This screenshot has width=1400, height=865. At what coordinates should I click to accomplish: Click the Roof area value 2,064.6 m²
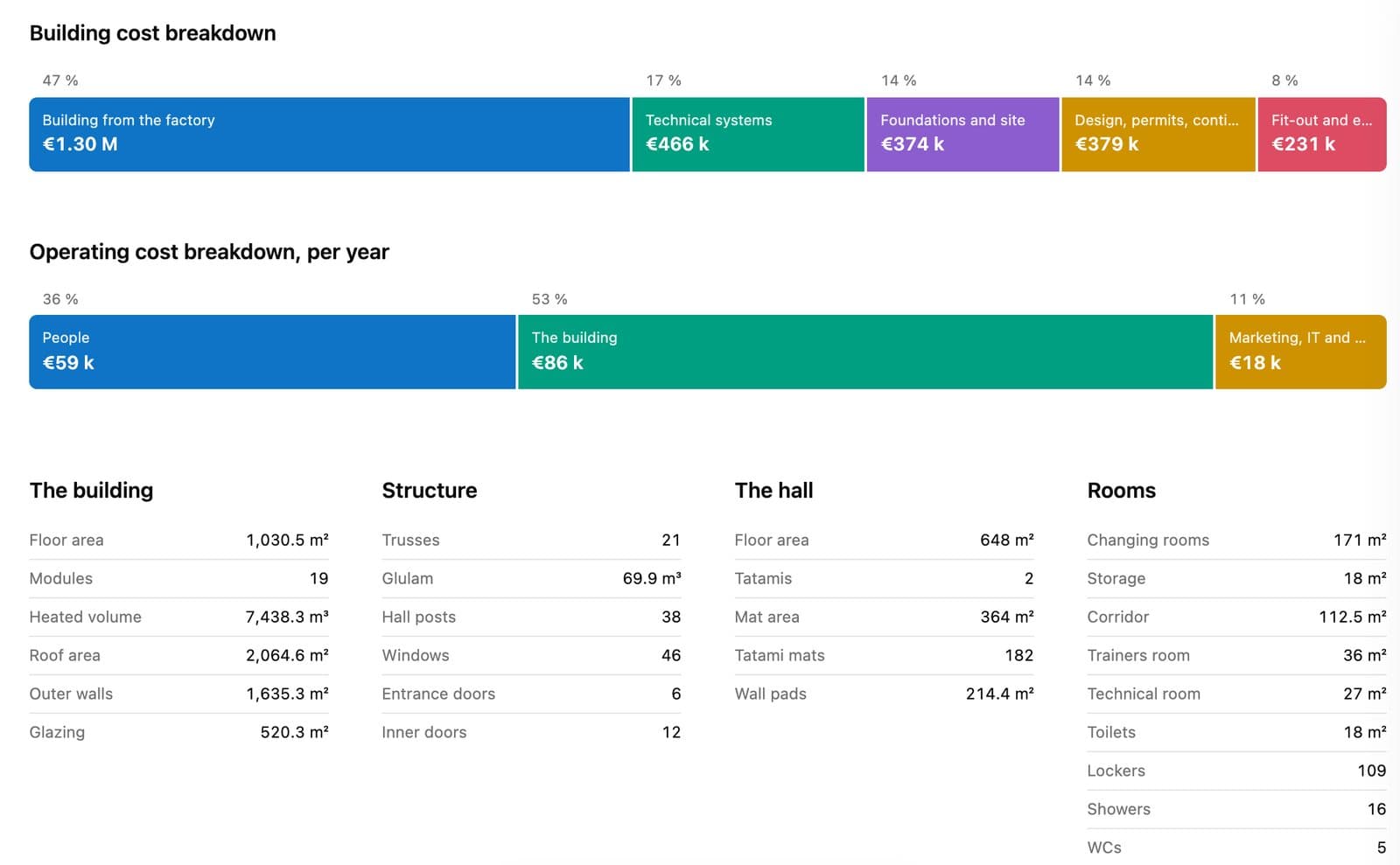pyautogui.click(x=287, y=655)
